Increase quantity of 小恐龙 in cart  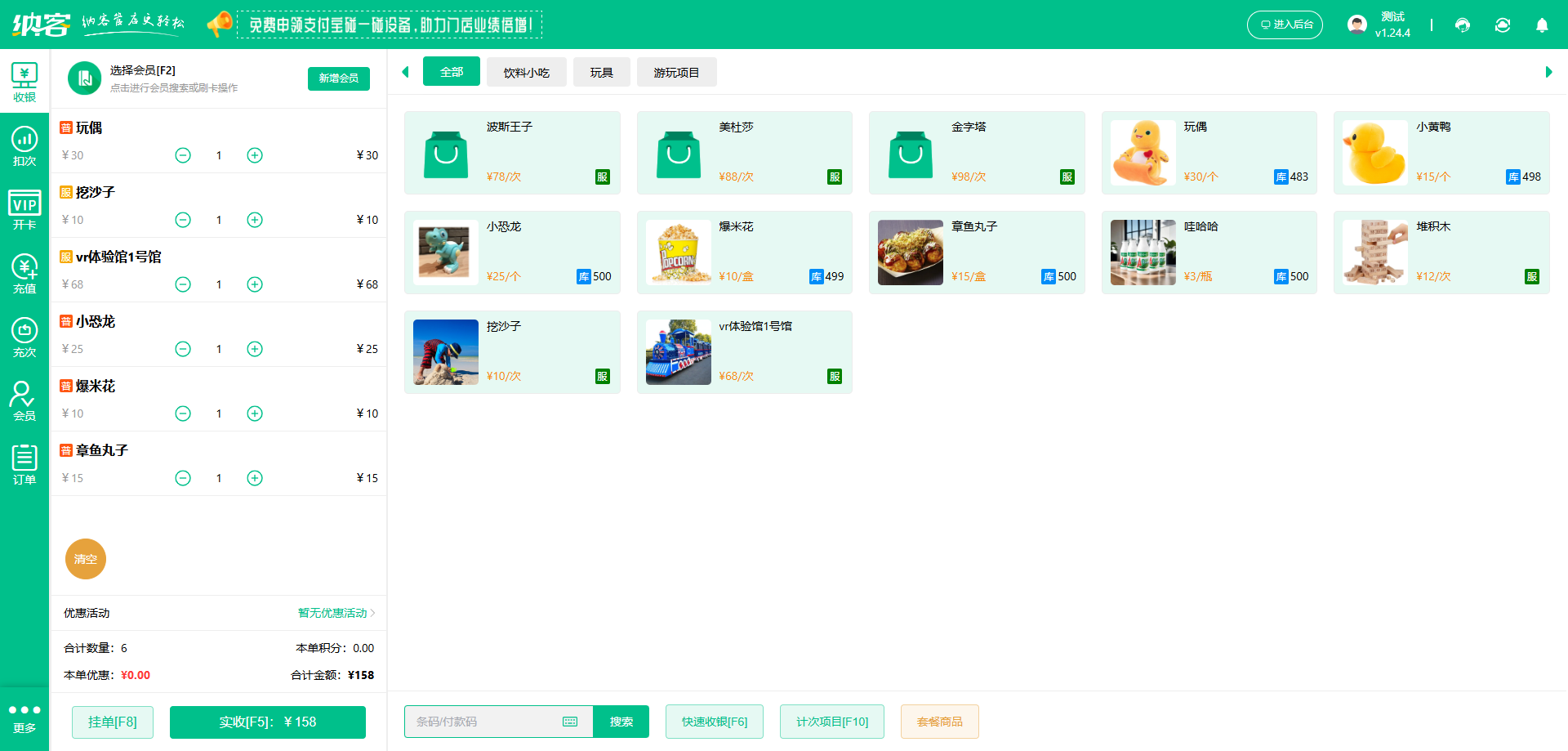pos(255,349)
